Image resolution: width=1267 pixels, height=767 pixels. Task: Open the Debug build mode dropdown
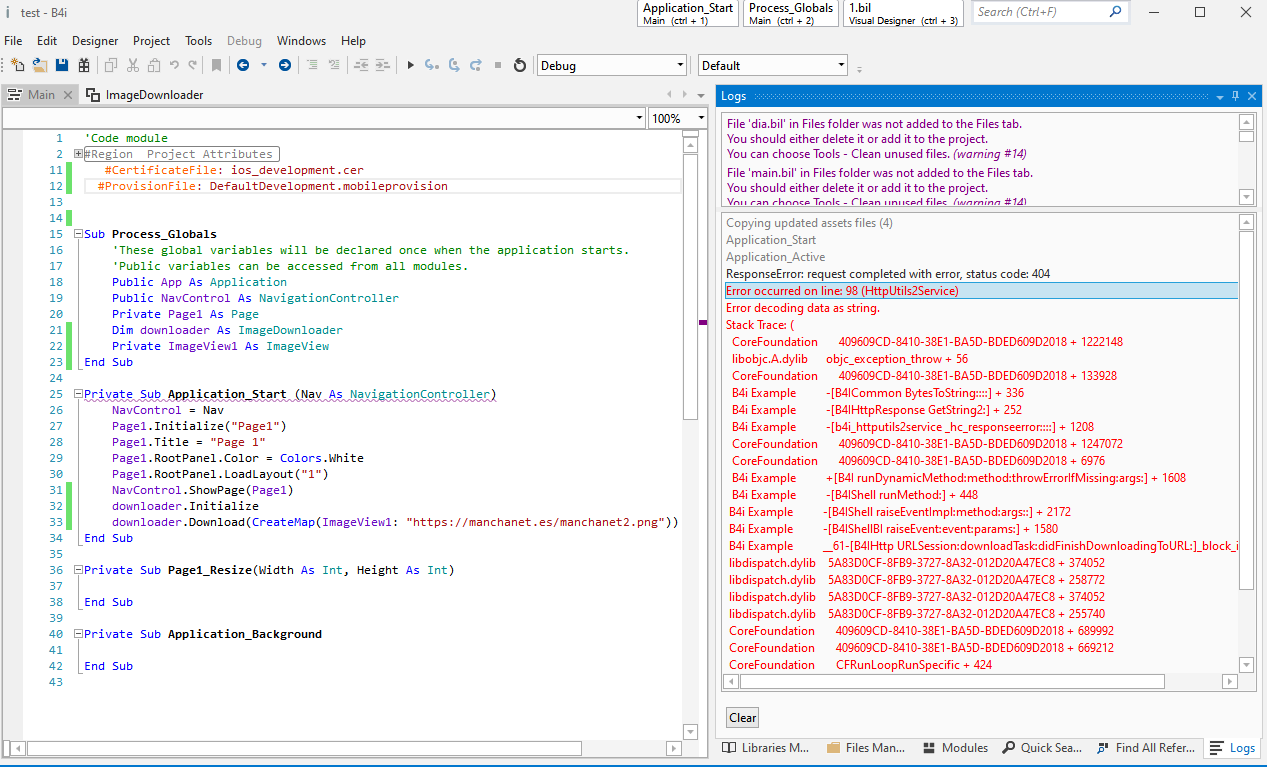611,66
